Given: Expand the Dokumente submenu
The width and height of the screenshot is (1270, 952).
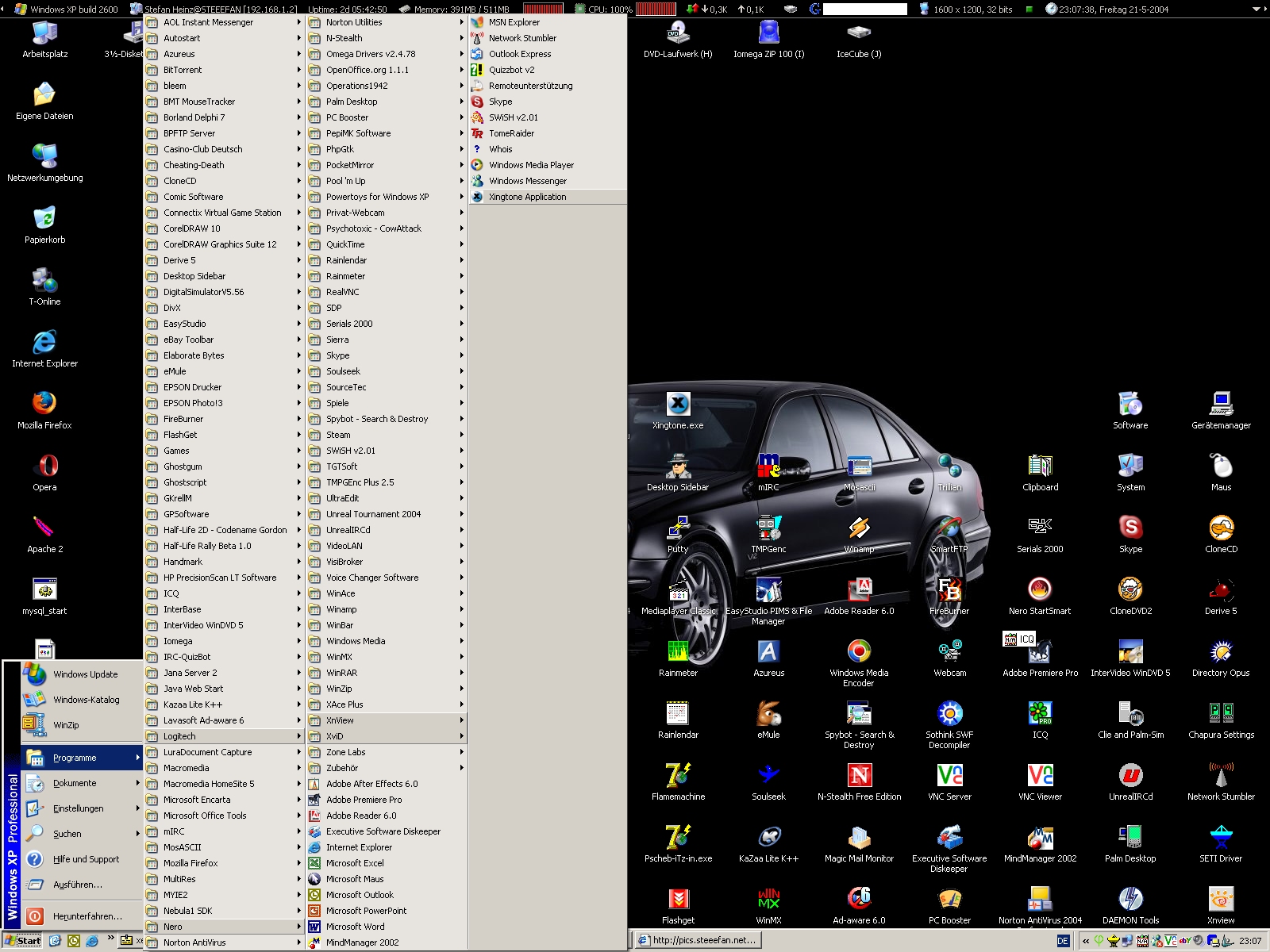Looking at the screenshot, I should 82,783.
